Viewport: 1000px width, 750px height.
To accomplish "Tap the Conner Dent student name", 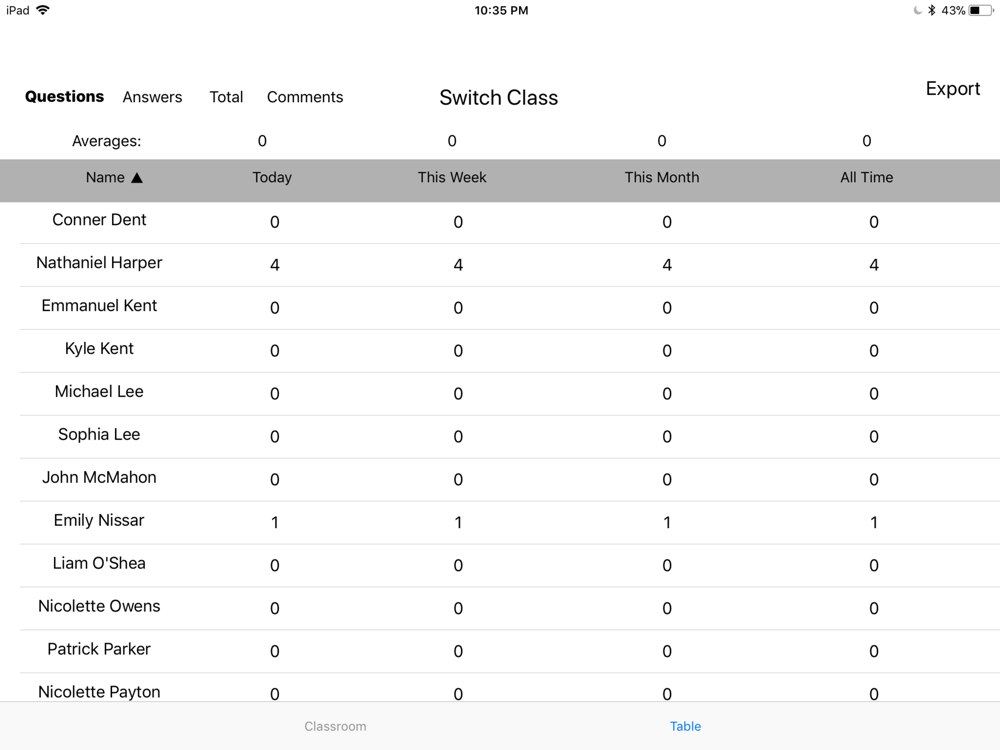I will coord(99,220).
